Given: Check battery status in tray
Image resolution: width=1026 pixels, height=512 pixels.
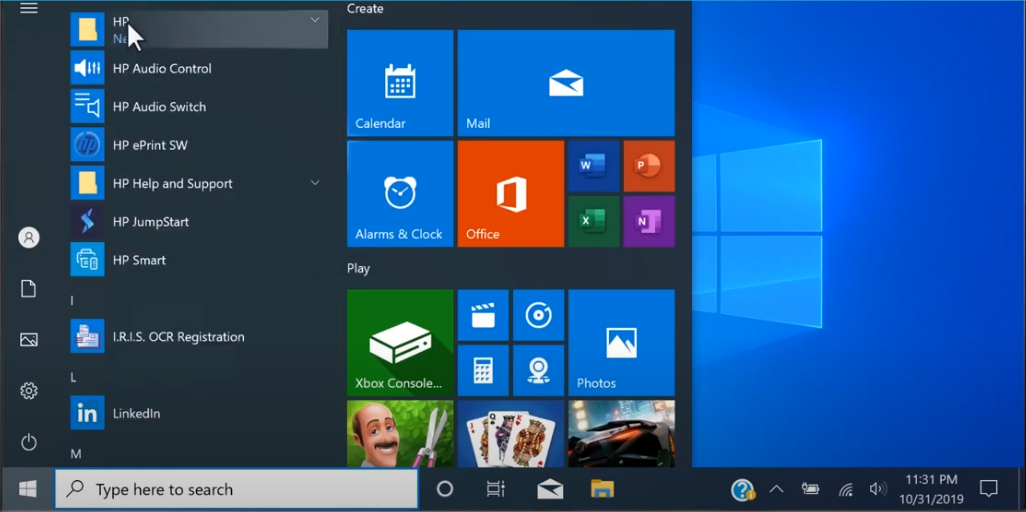Looking at the screenshot, I should (811, 489).
